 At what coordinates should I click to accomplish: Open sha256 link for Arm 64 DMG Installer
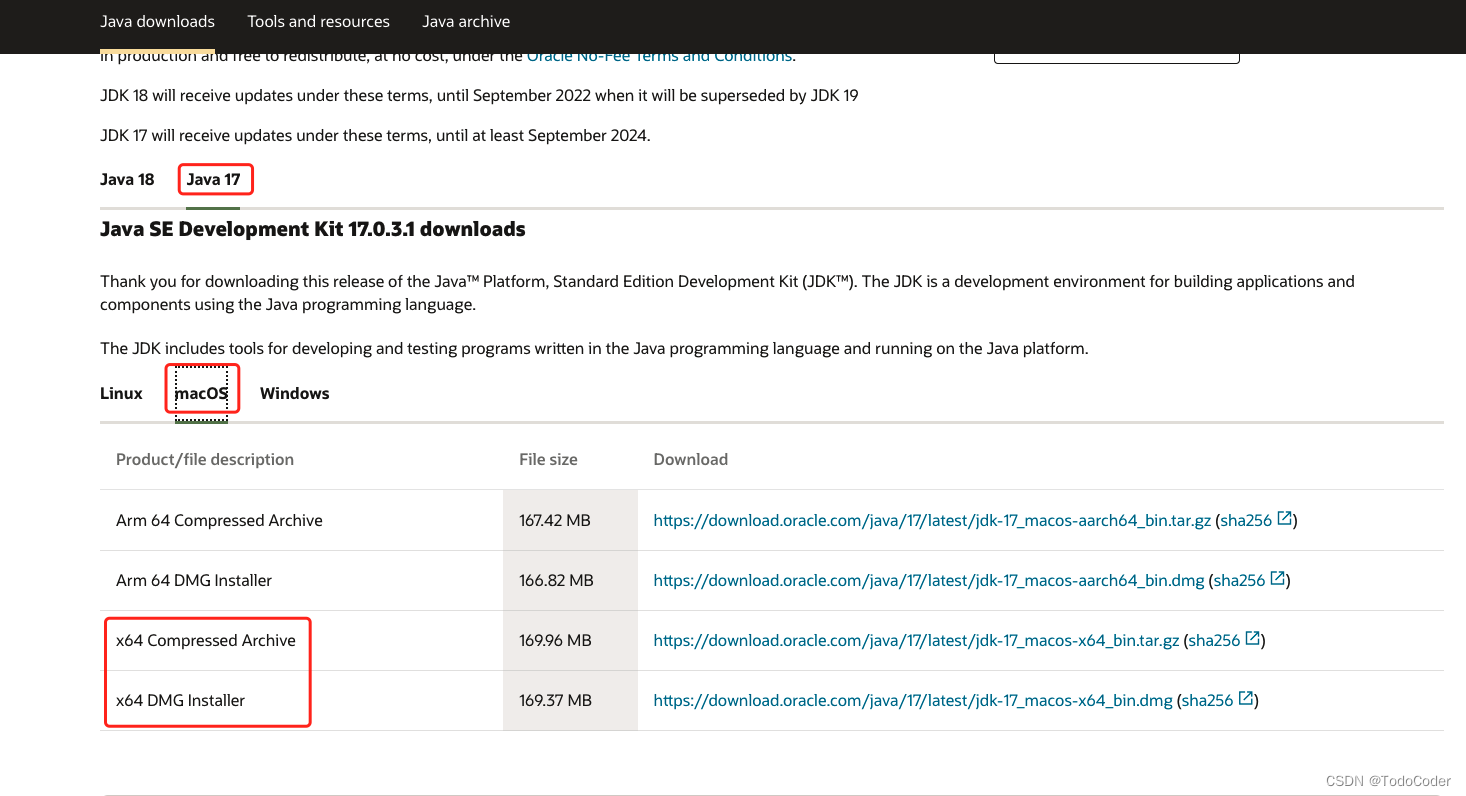click(x=1240, y=581)
